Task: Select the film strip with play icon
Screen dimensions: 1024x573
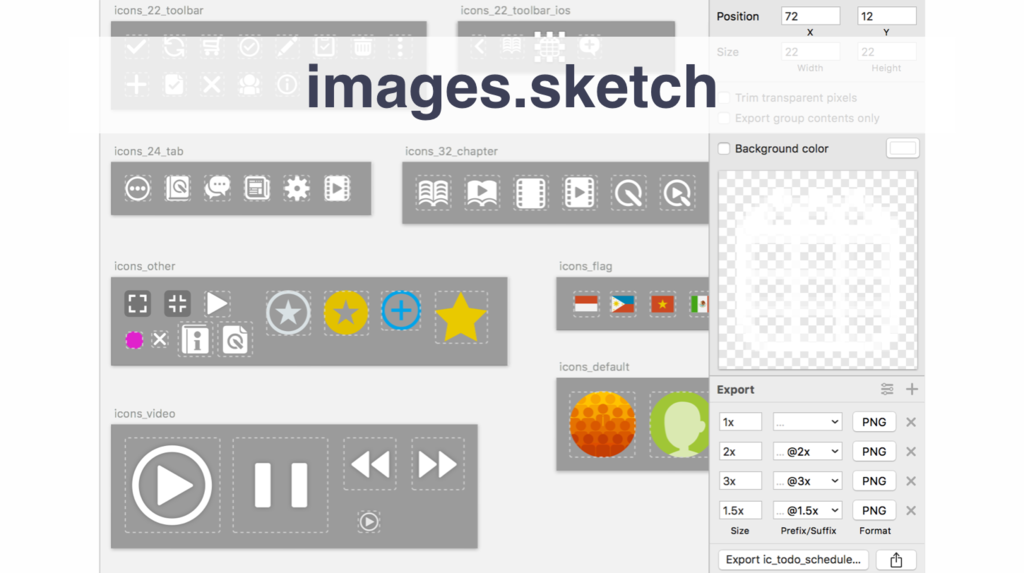Action: click(x=579, y=193)
